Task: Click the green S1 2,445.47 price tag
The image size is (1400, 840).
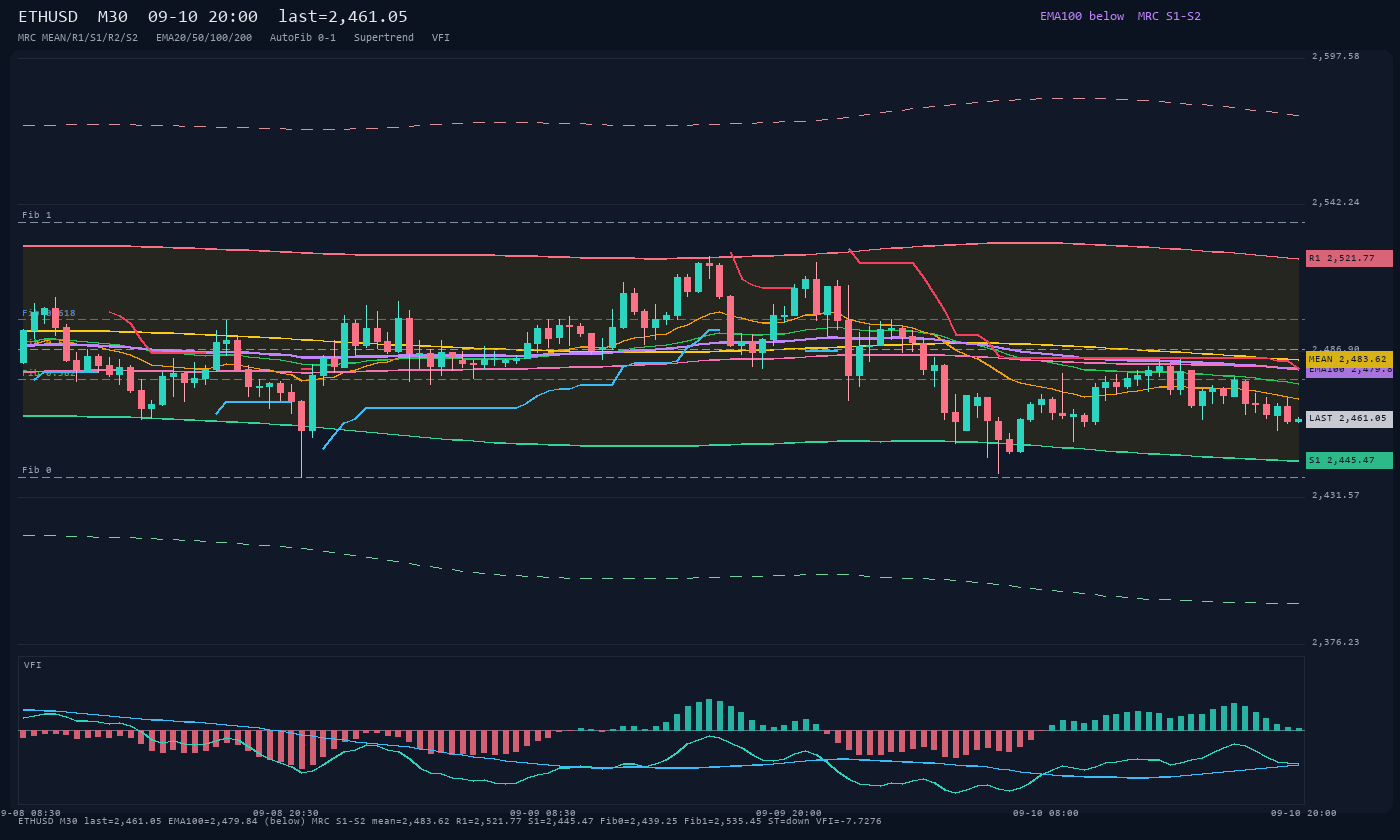Action: 1349,460
